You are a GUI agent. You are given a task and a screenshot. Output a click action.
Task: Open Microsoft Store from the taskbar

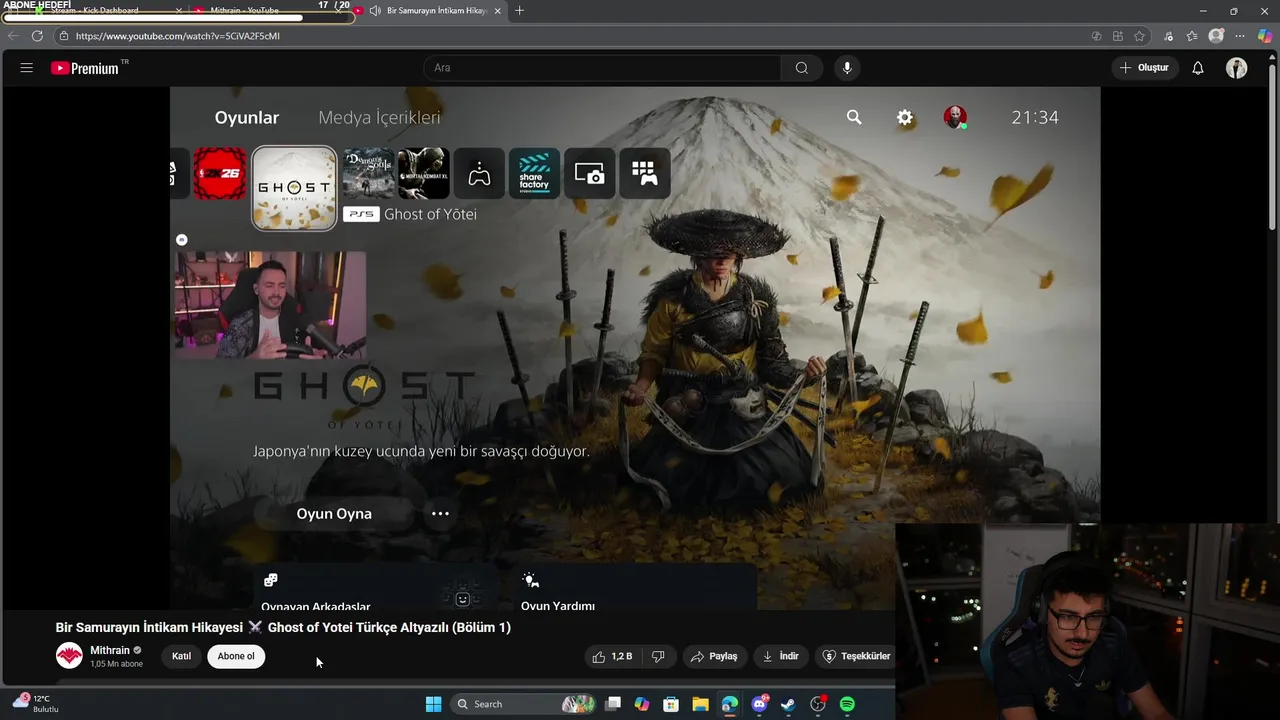[671, 704]
